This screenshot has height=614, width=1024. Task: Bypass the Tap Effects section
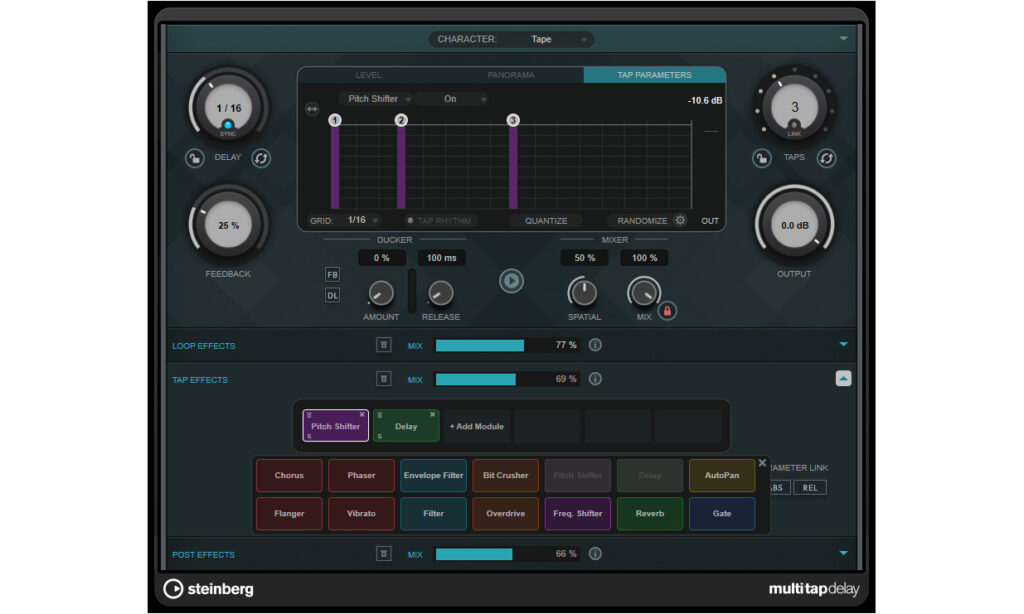click(383, 379)
